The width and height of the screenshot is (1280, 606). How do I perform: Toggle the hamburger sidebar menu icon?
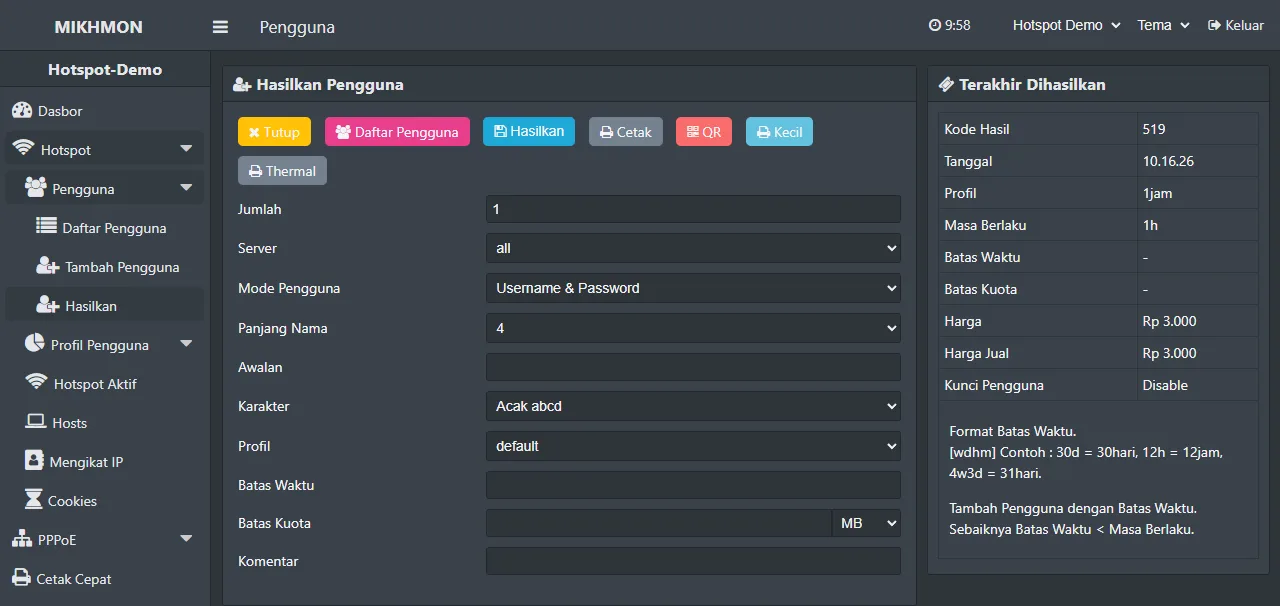[220, 27]
